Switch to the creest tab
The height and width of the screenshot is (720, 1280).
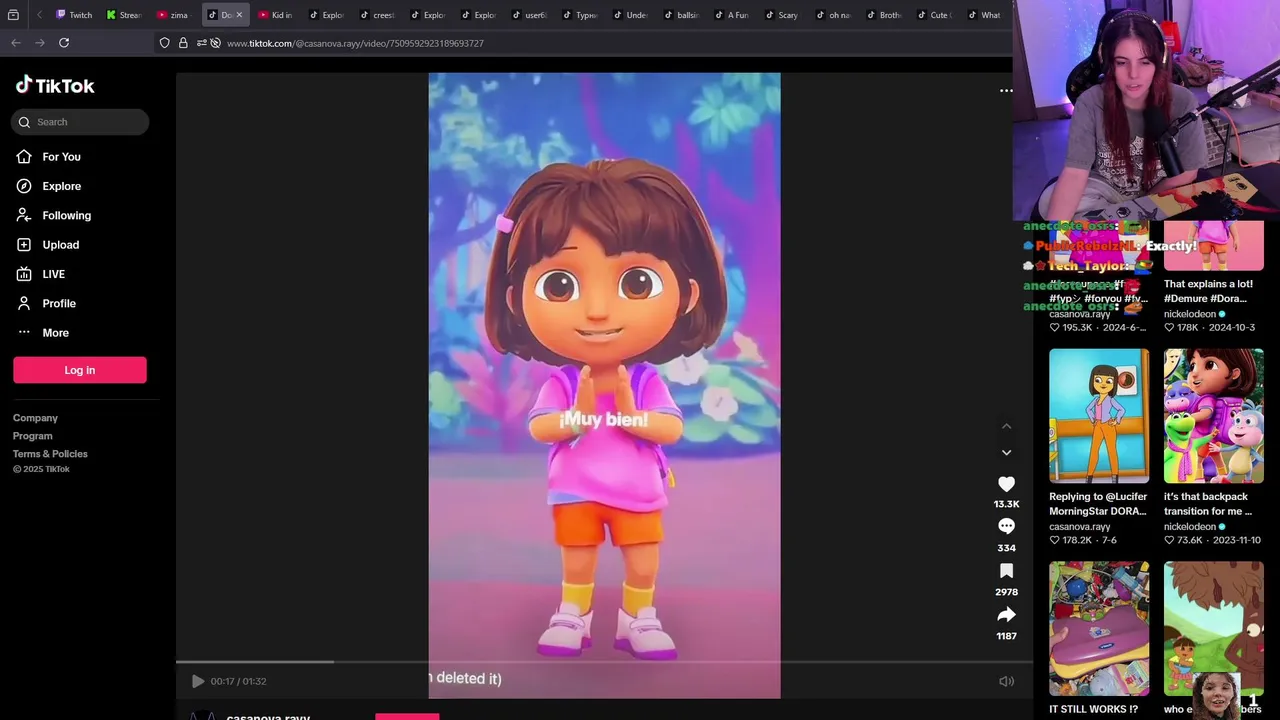coord(377,15)
